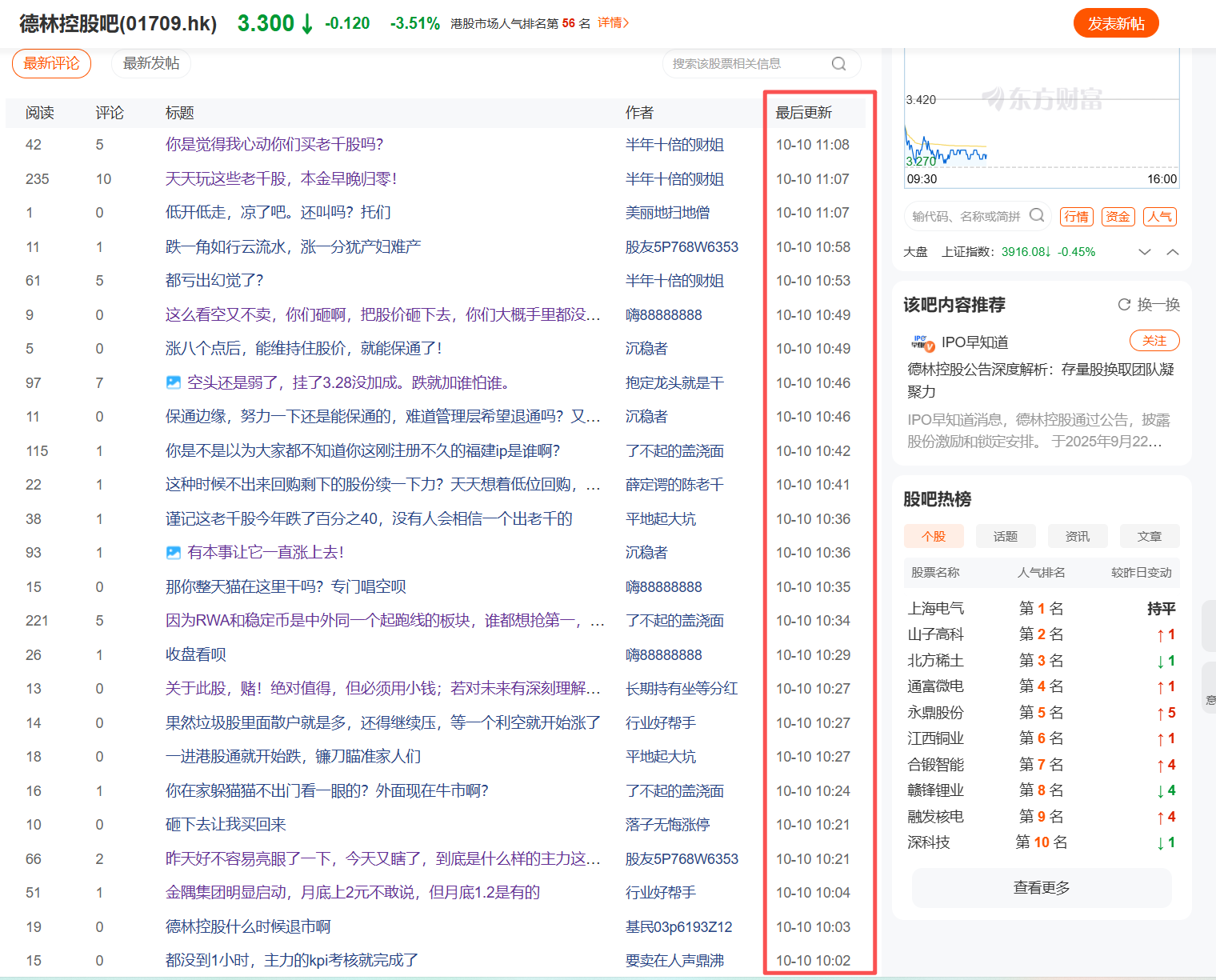
Task: Click the magnifier icon beside code input field
Action: click(x=1037, y=215)
